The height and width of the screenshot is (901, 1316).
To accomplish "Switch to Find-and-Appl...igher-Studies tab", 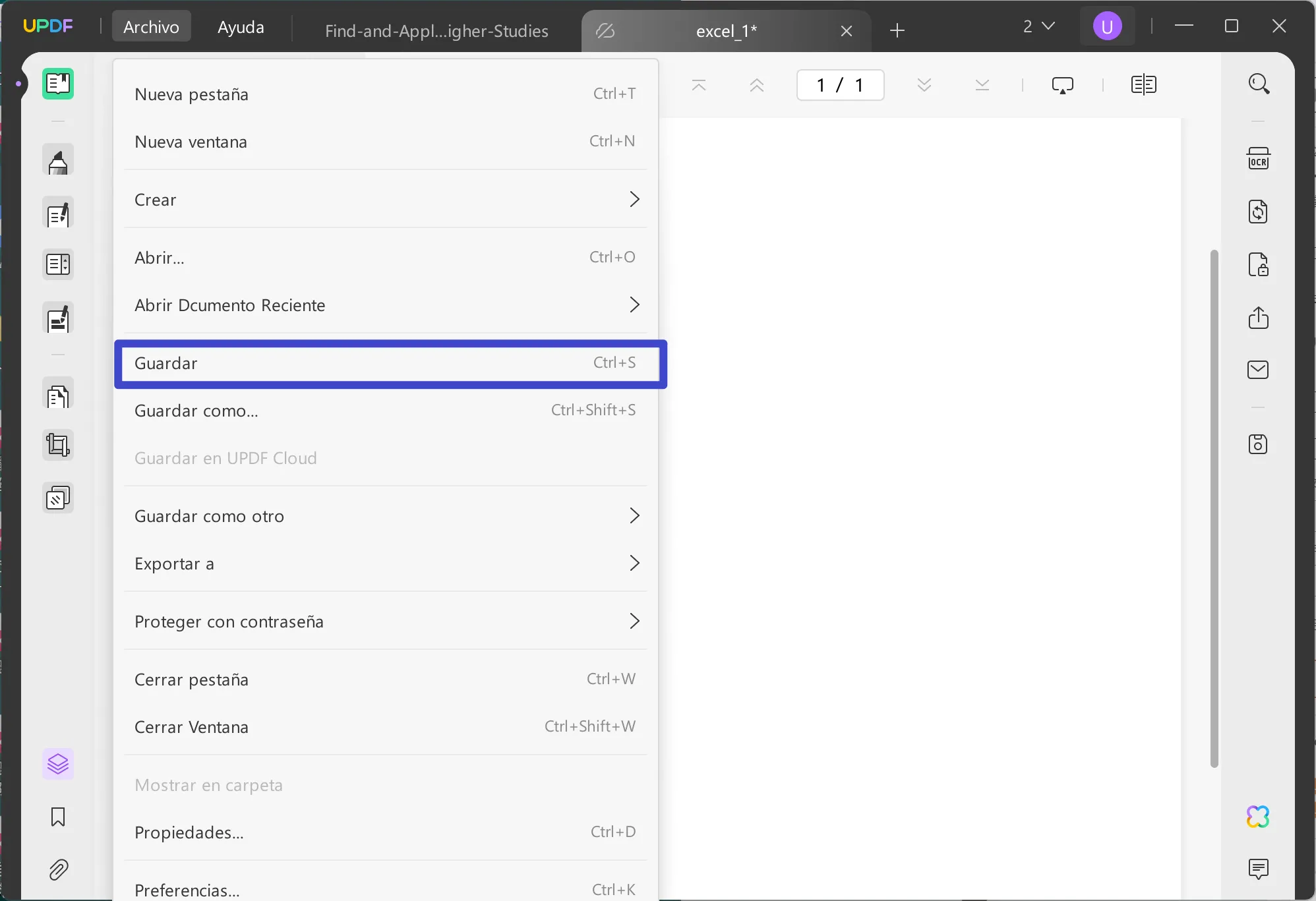I will pyautogui.click(x=436, y=30).
